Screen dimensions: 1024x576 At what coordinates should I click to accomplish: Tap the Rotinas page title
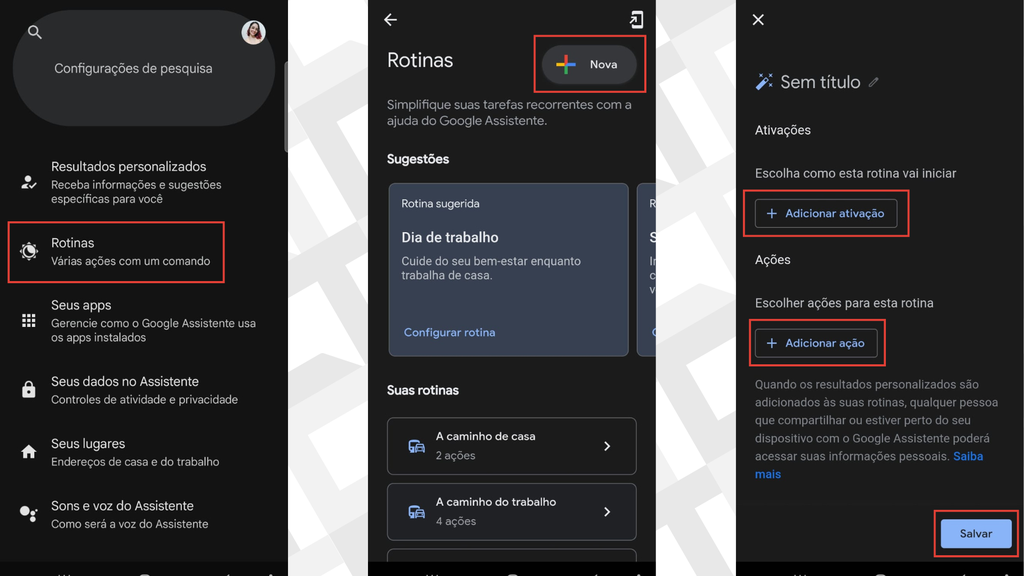(x=420, y=60)
